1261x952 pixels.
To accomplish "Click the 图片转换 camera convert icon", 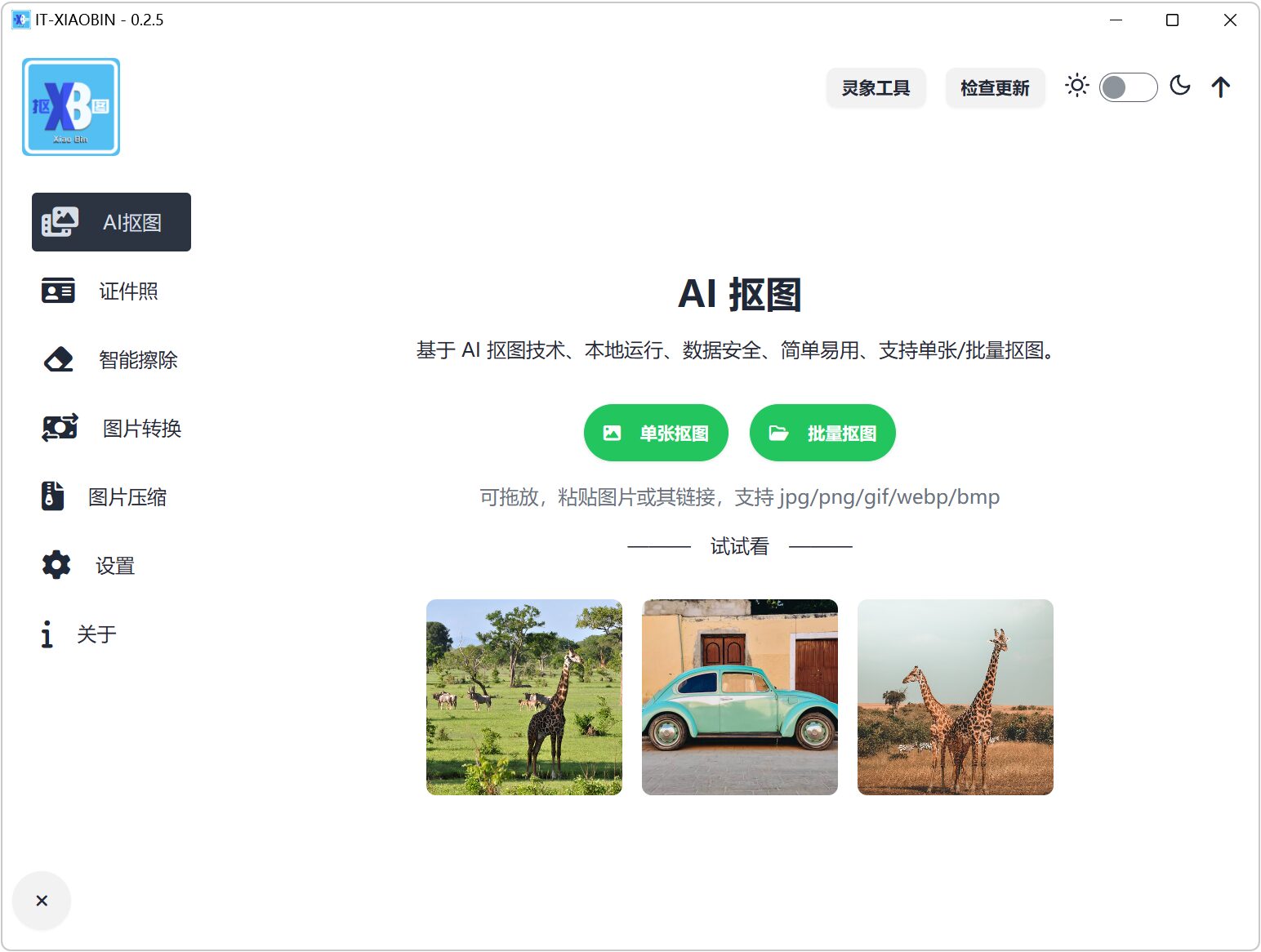I will (x=60, y=428).
